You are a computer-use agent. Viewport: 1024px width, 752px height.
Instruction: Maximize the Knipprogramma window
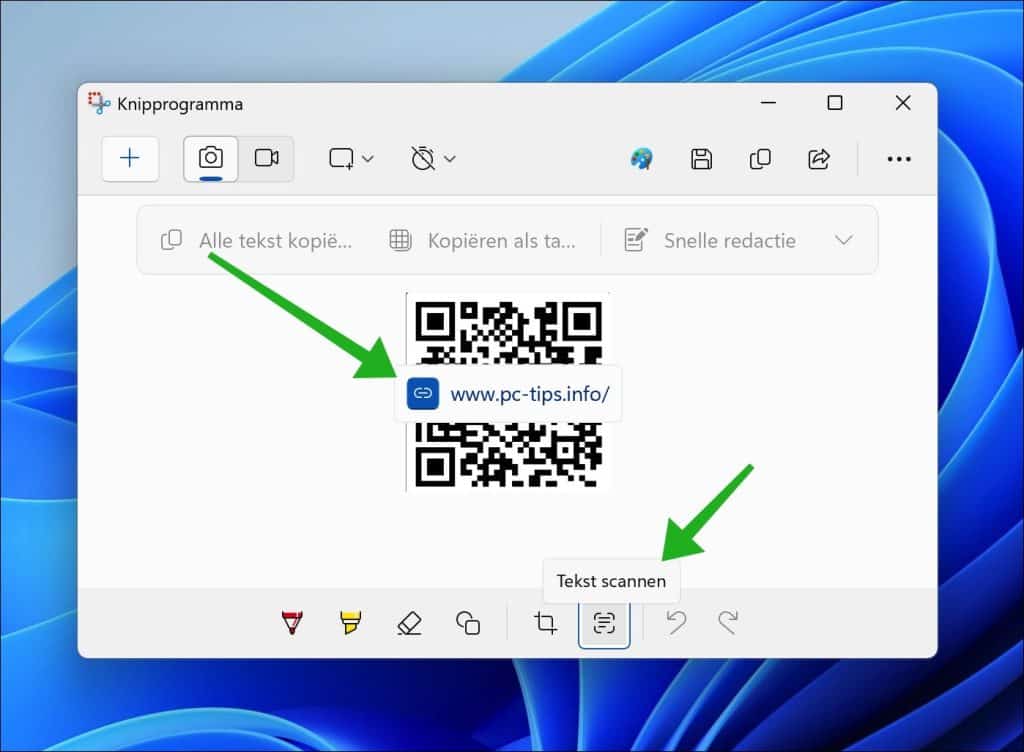(x=835, y=102)
